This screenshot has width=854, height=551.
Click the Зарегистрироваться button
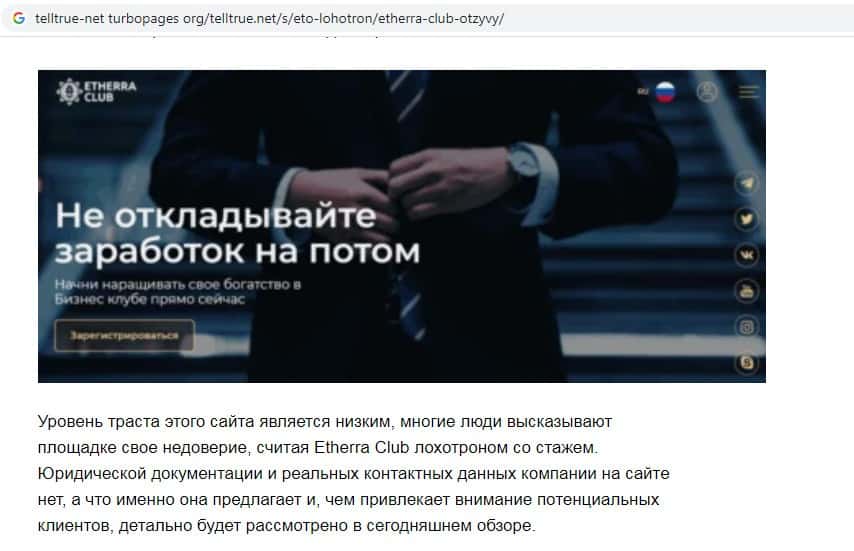[124, 335]
